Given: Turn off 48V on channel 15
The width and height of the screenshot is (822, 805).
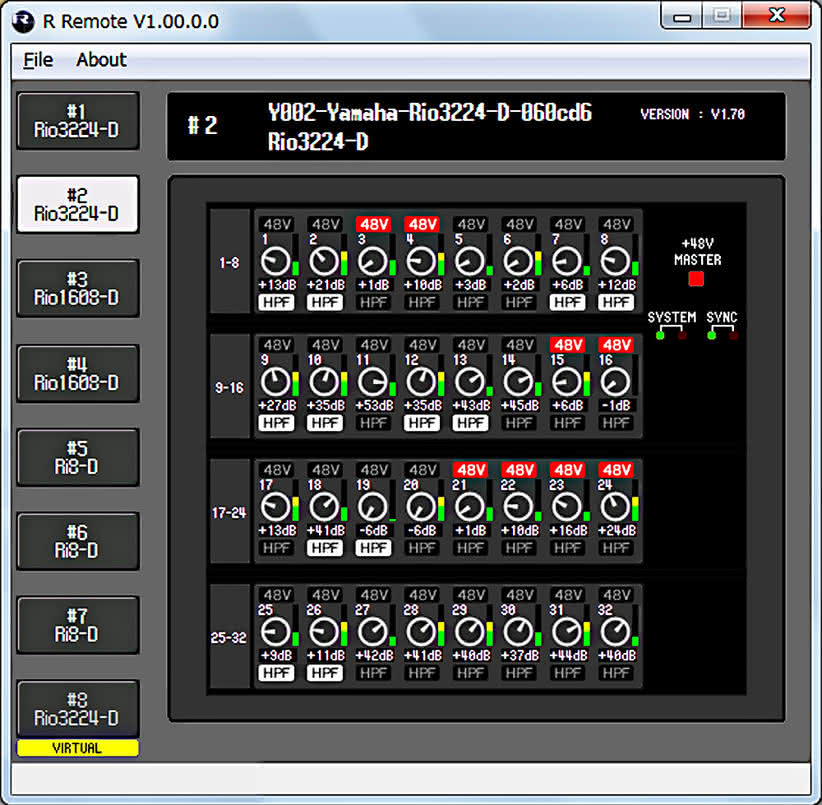Looking at the screenshot, I should 568,345.
